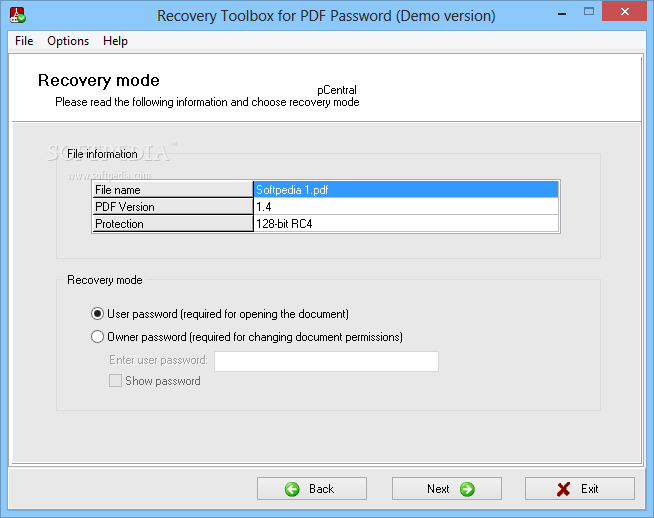Screen dimensions: 654x518
Task: Toggle the Show password checkbox
Action: click(115, 381)
